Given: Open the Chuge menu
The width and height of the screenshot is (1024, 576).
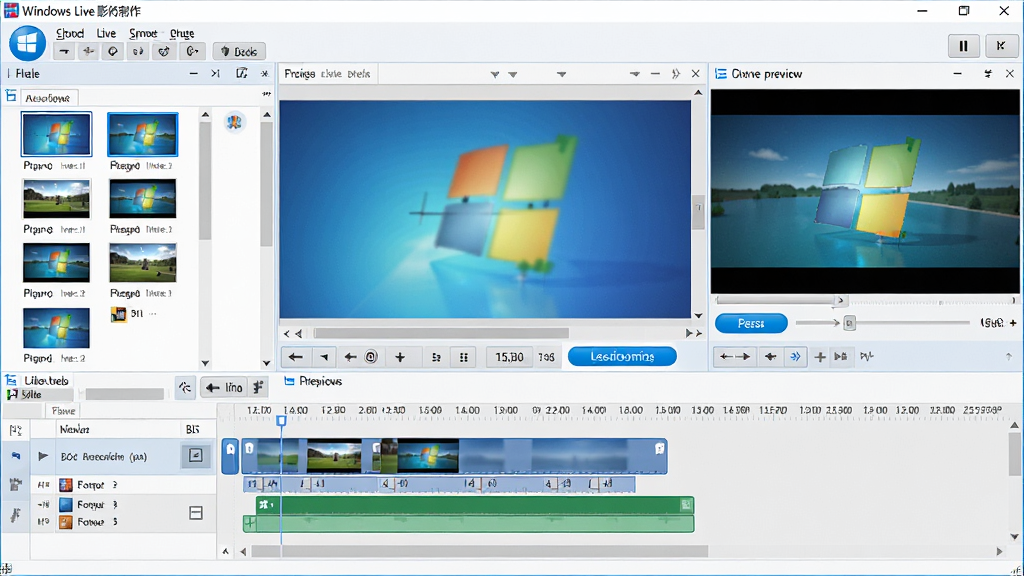Looking at the screenshot, I should click(182, 33).
